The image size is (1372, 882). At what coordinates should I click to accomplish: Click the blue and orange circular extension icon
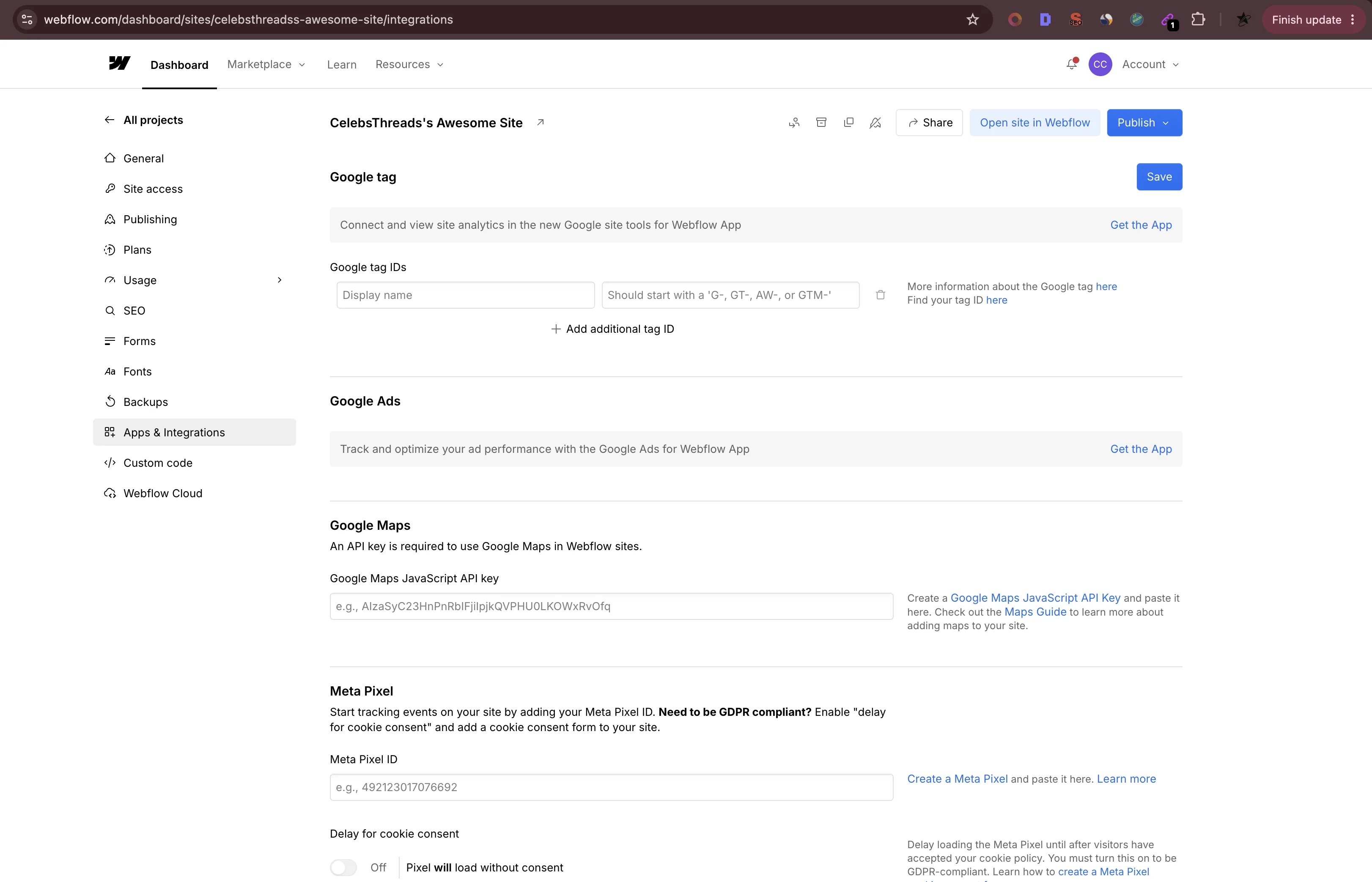[1106, 19]
